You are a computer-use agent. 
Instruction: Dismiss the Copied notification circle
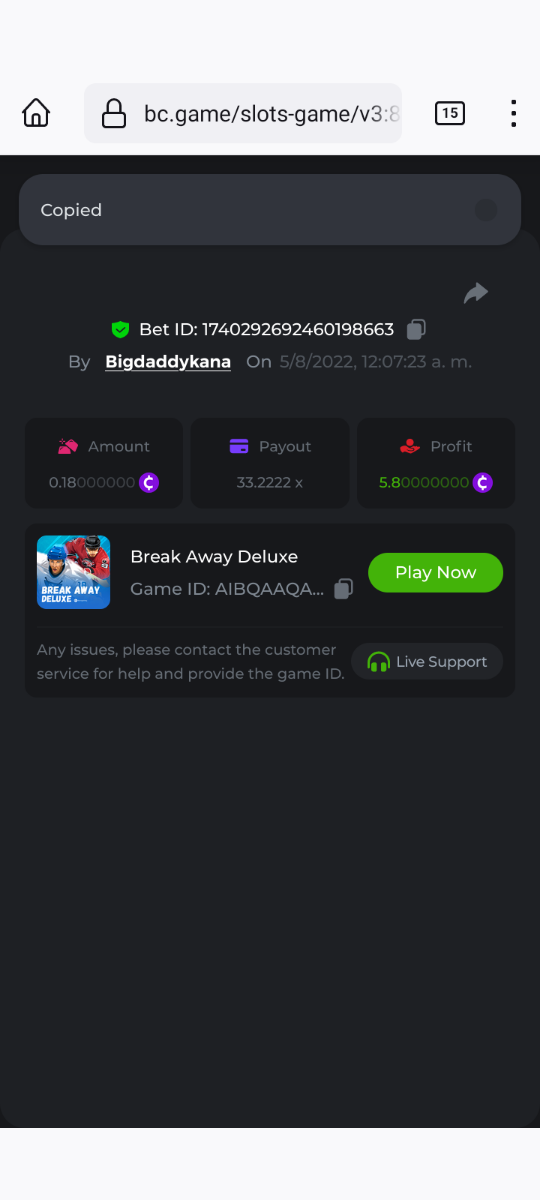(485, 210)
